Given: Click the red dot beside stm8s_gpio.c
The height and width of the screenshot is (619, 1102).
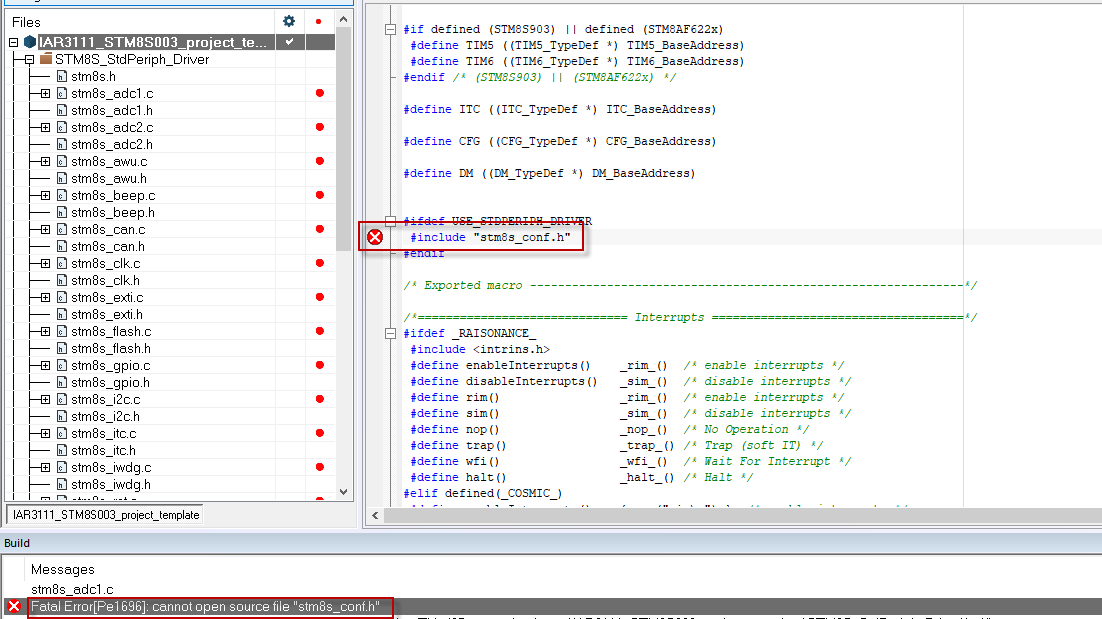Looking at the screenshot, I should tap(318, 365).
